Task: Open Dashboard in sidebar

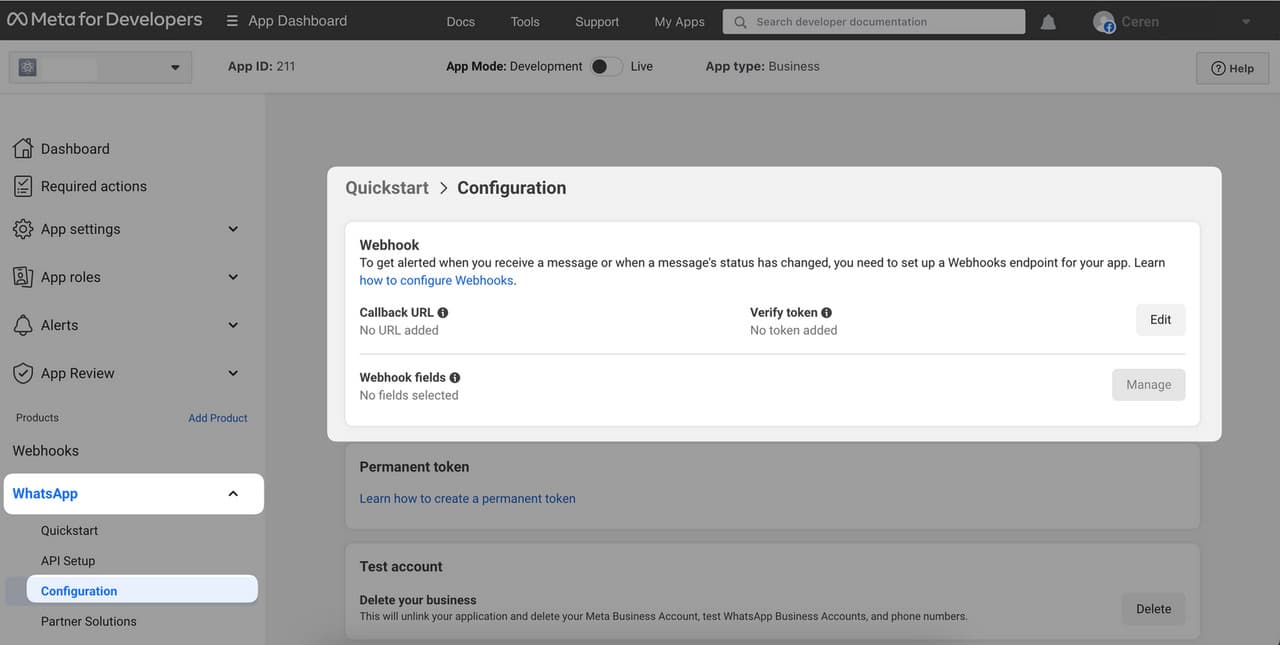Action: [75, 149]
